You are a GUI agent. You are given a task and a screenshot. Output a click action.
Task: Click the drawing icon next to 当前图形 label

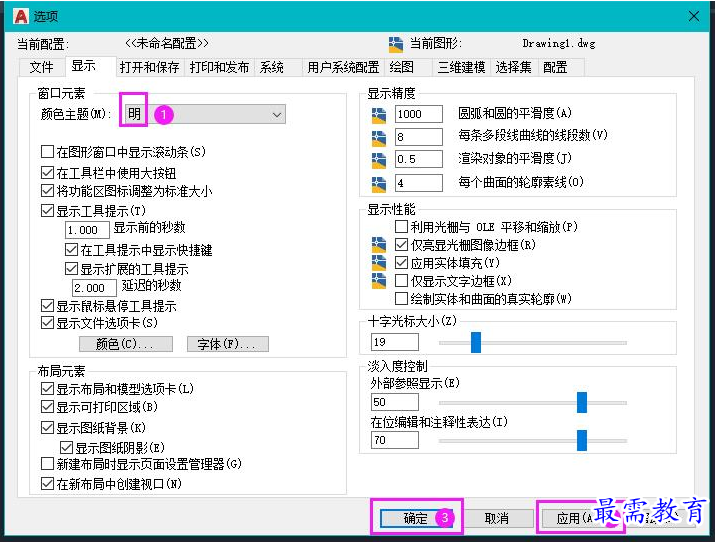[395, 44]
